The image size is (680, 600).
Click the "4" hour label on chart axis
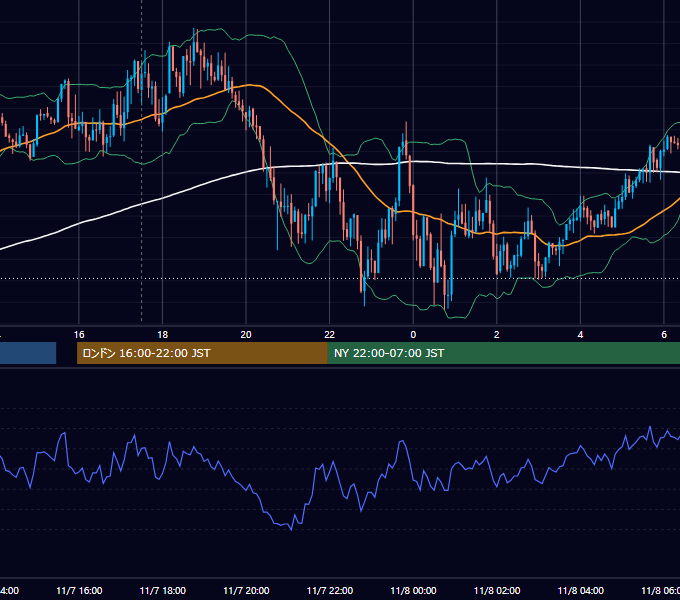click(x=580, y=335)
